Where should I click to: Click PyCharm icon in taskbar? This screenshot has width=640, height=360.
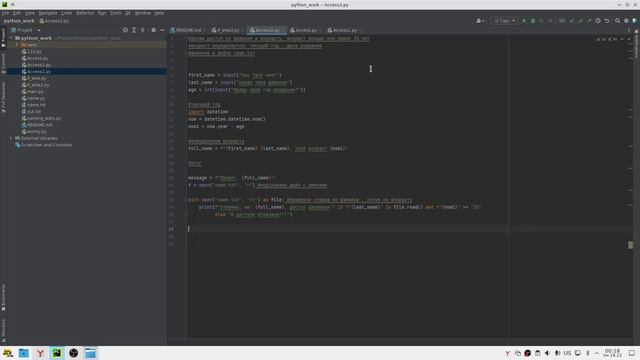point(57,353)
